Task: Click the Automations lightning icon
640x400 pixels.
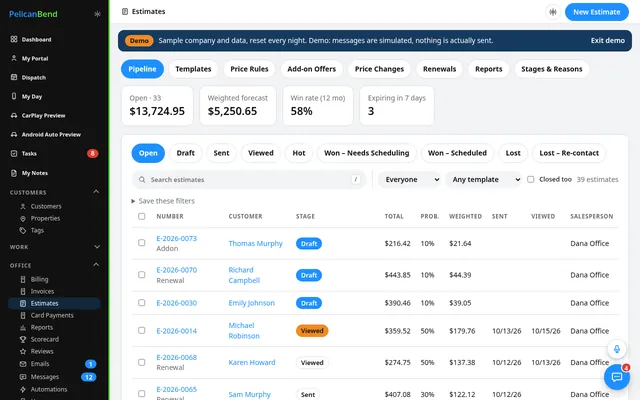Action: pyautogui.click(x=23, y=389)
